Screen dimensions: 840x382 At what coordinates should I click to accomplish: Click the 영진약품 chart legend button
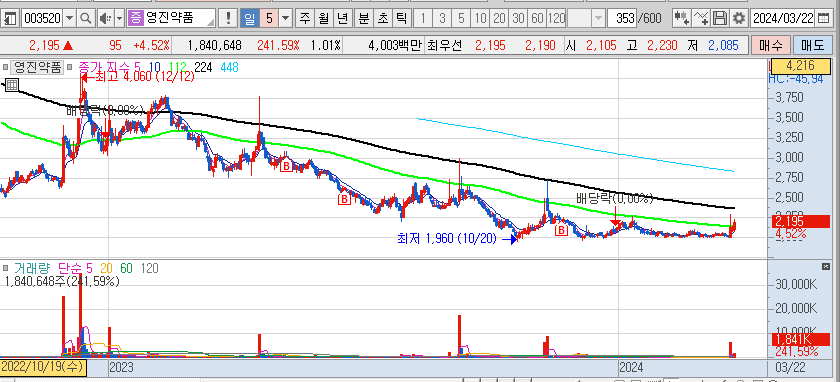[37, 68]
